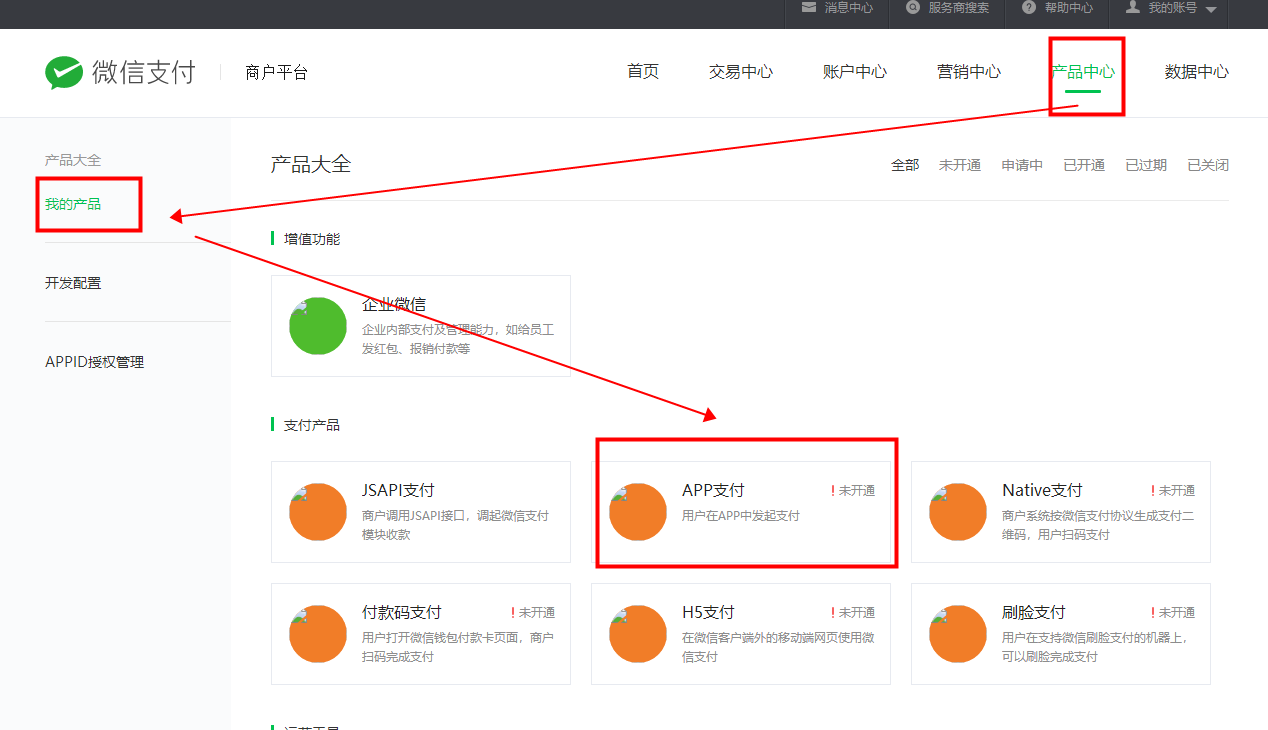The width and height of the screenshot is (1268, 730).
Task: Click the 消息中心 envelope icon
Action: coord(808,9)
